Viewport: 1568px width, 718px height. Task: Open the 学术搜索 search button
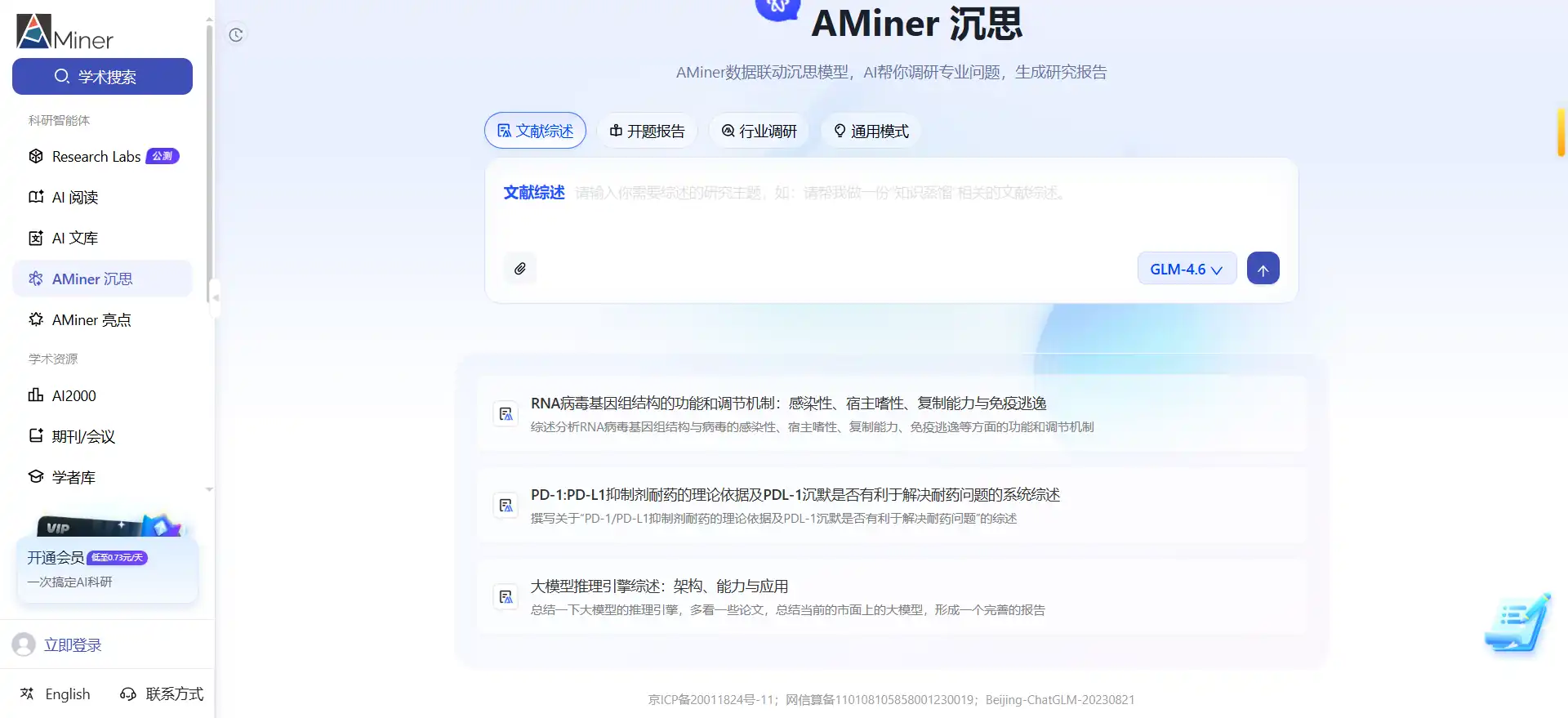102,77
